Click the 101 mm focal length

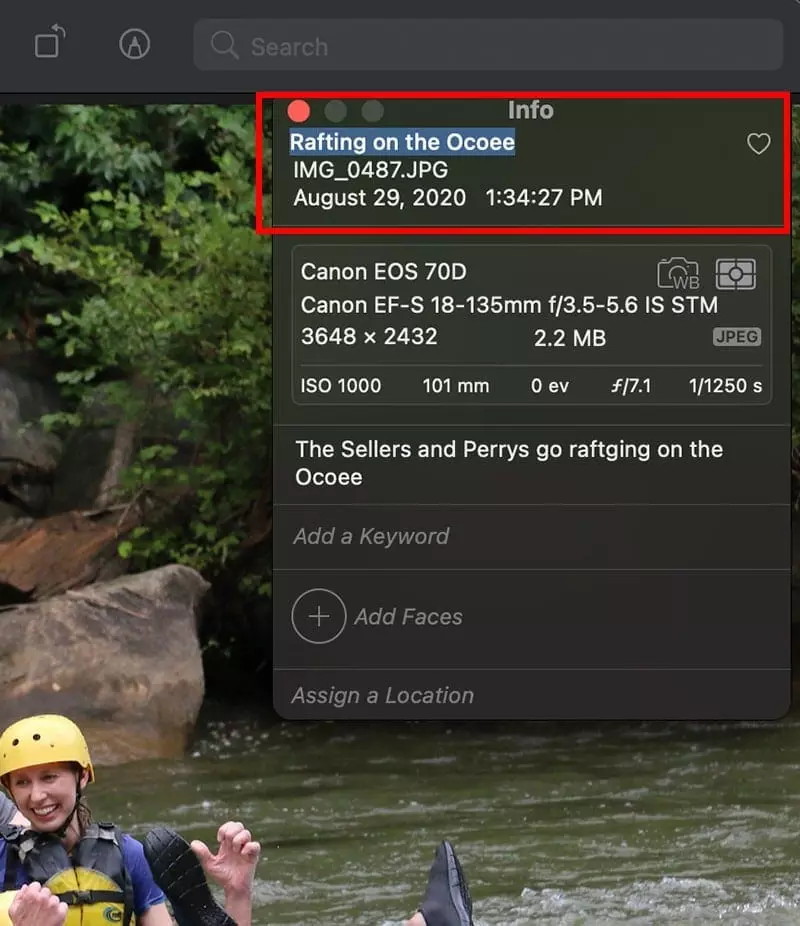pos(456,386)
